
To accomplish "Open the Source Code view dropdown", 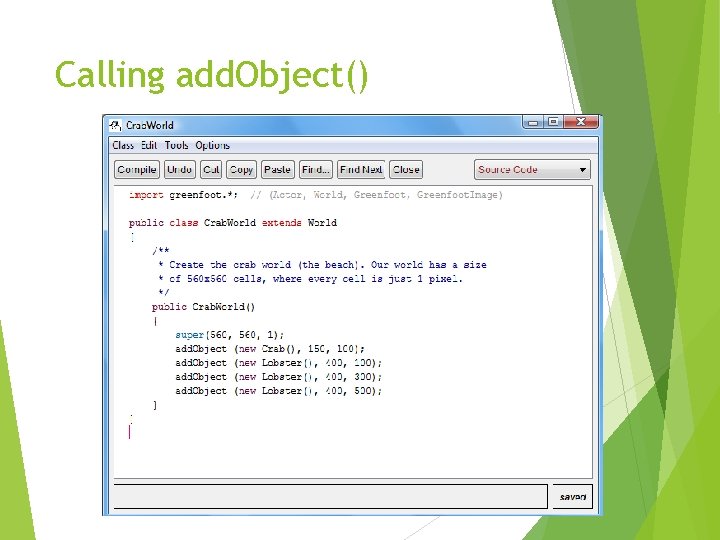I will pyautogui.click(x=532, y=169).
